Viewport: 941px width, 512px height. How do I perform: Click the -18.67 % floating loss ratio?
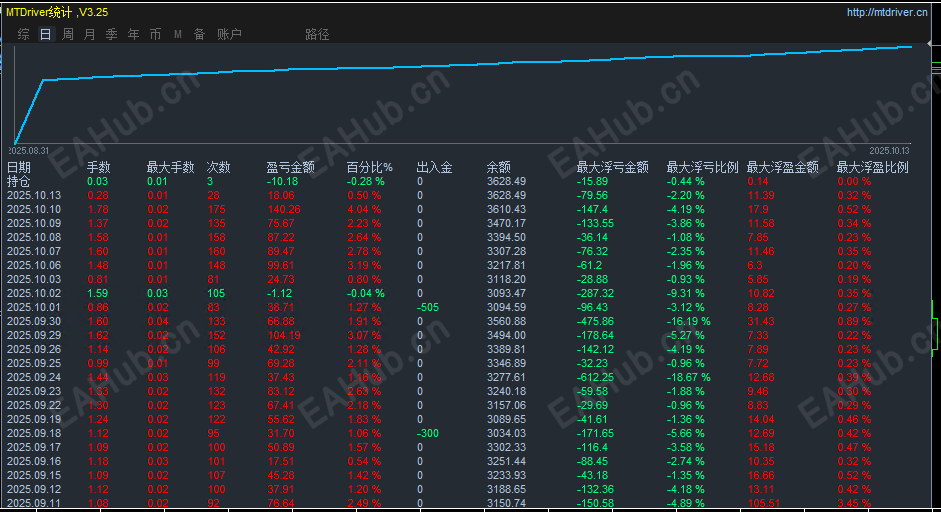pyautogui.click(x=688, y=378)
